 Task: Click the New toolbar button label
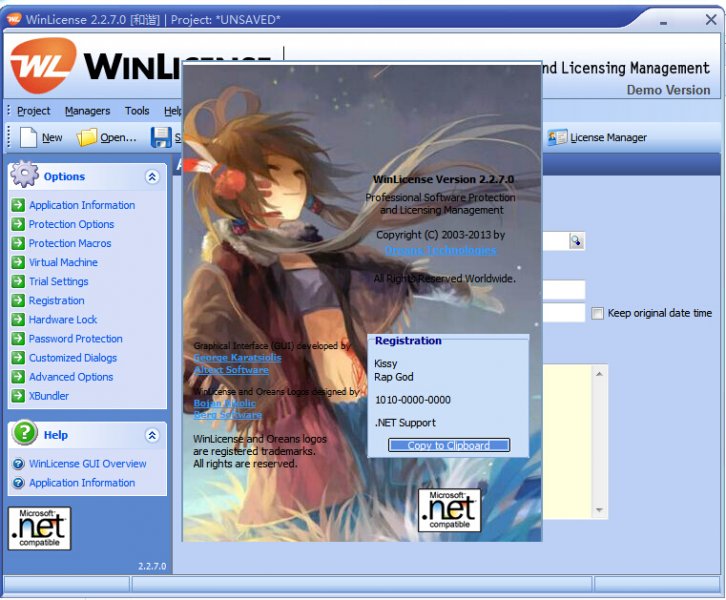coord(52,138)
